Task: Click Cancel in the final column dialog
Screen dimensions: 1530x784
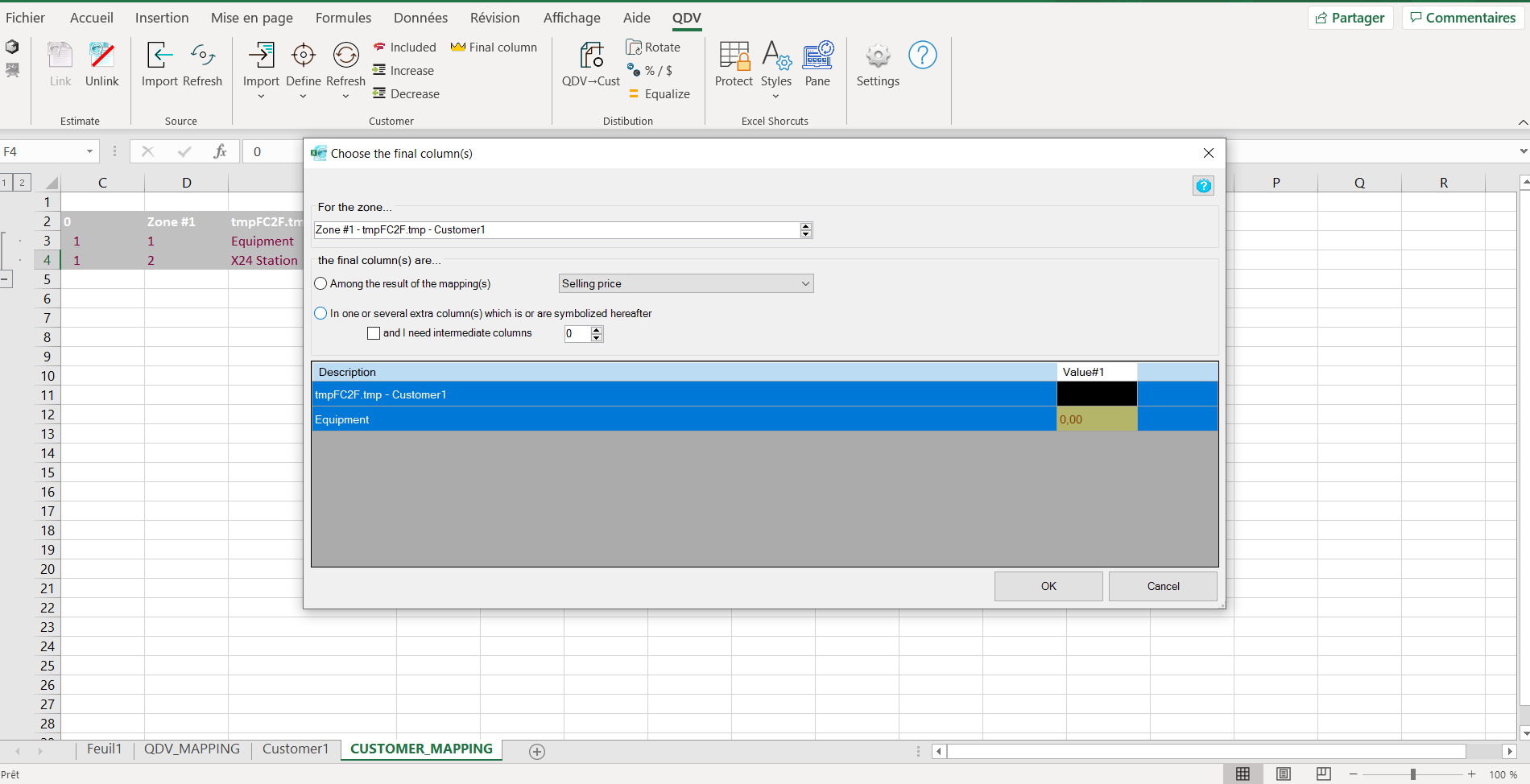Action: tap(1163, 586)
